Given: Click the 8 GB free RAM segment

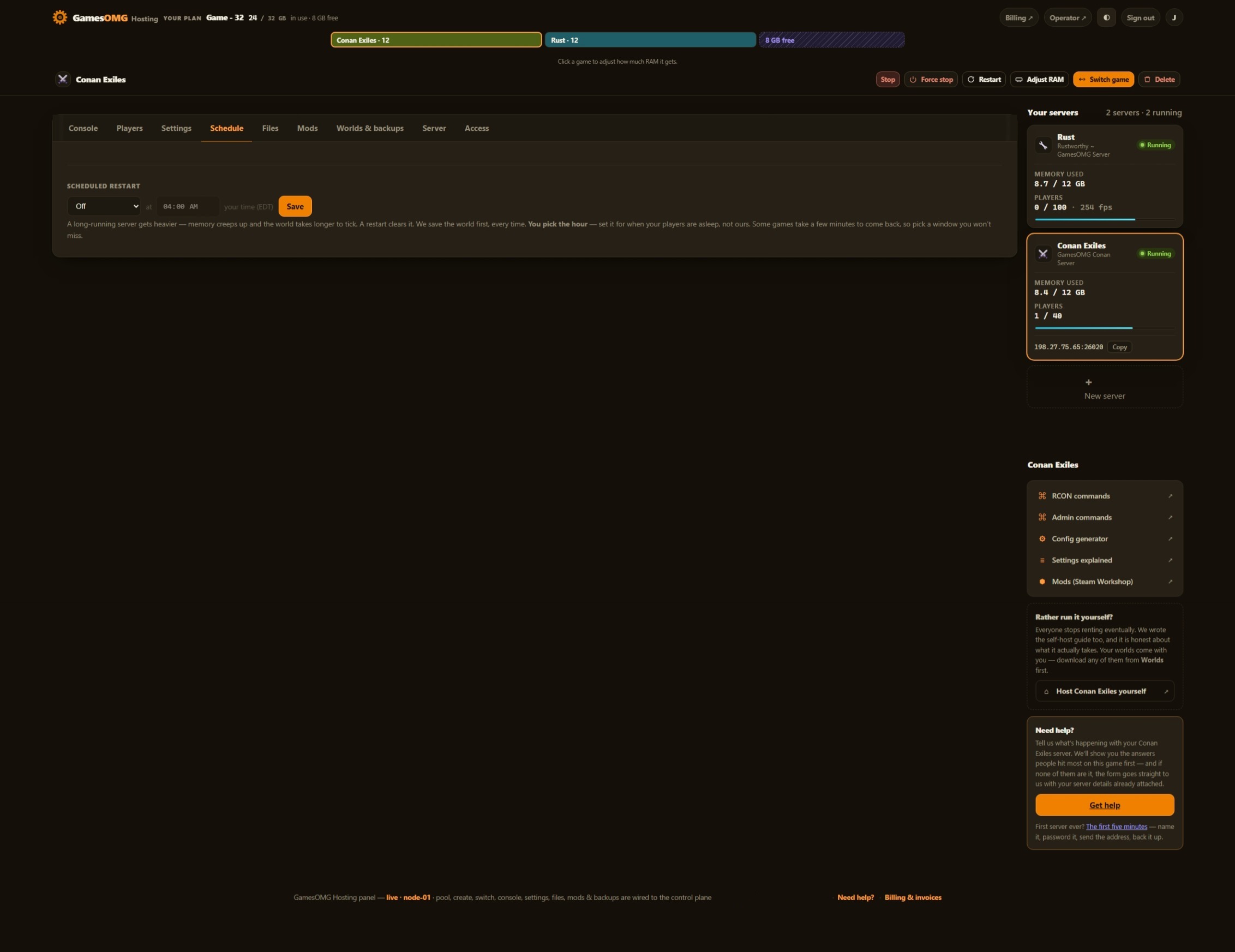Looking at the screenshot, I should coord(832,40).
